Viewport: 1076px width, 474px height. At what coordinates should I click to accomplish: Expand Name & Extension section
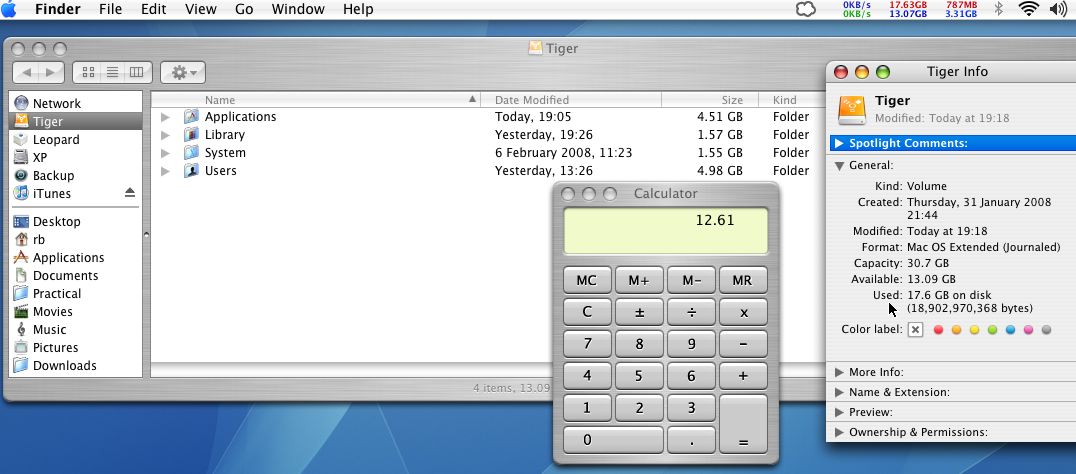click(x=839, y=392)
